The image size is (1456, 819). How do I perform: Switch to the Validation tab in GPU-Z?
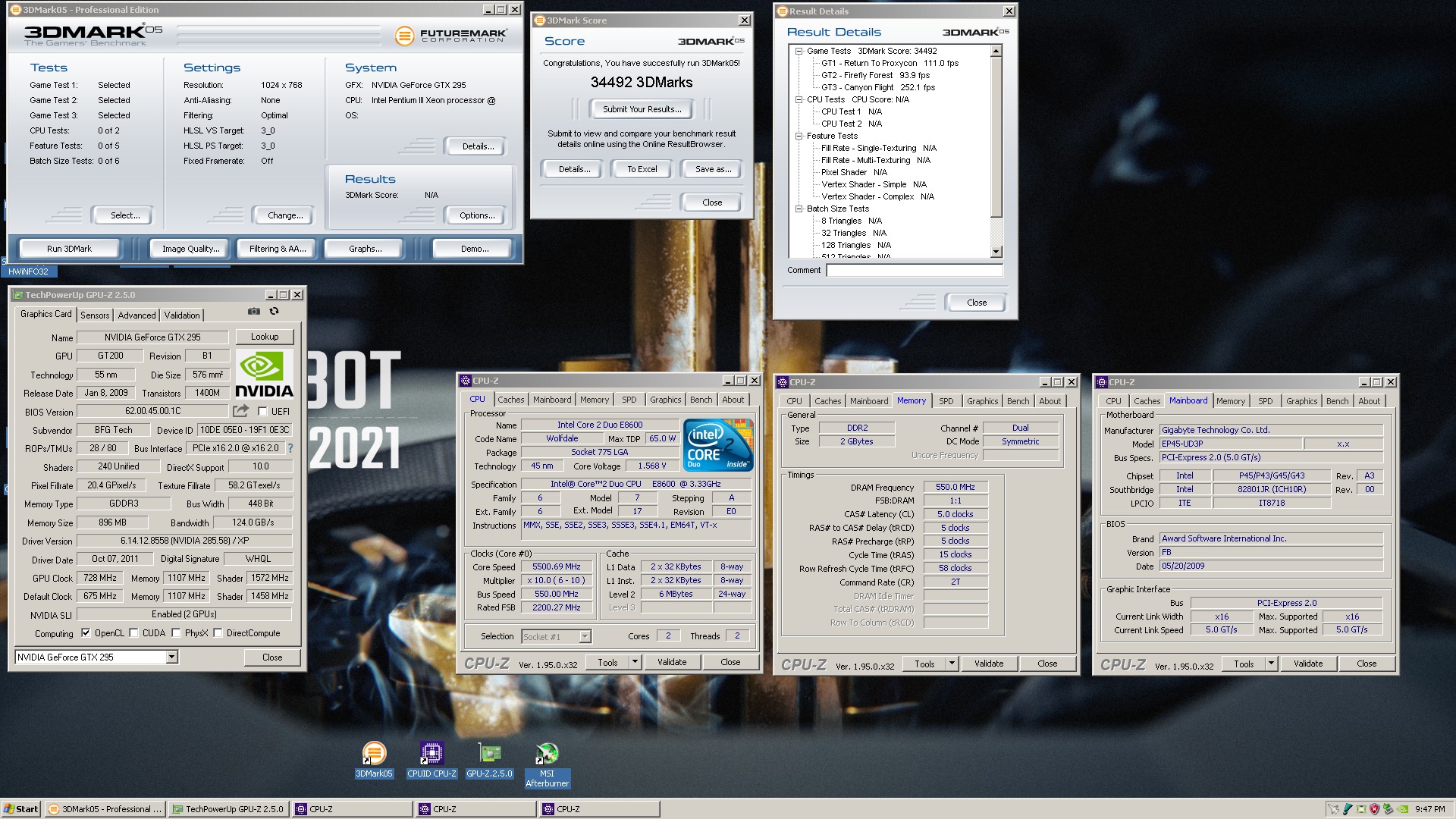coord(182,315)
